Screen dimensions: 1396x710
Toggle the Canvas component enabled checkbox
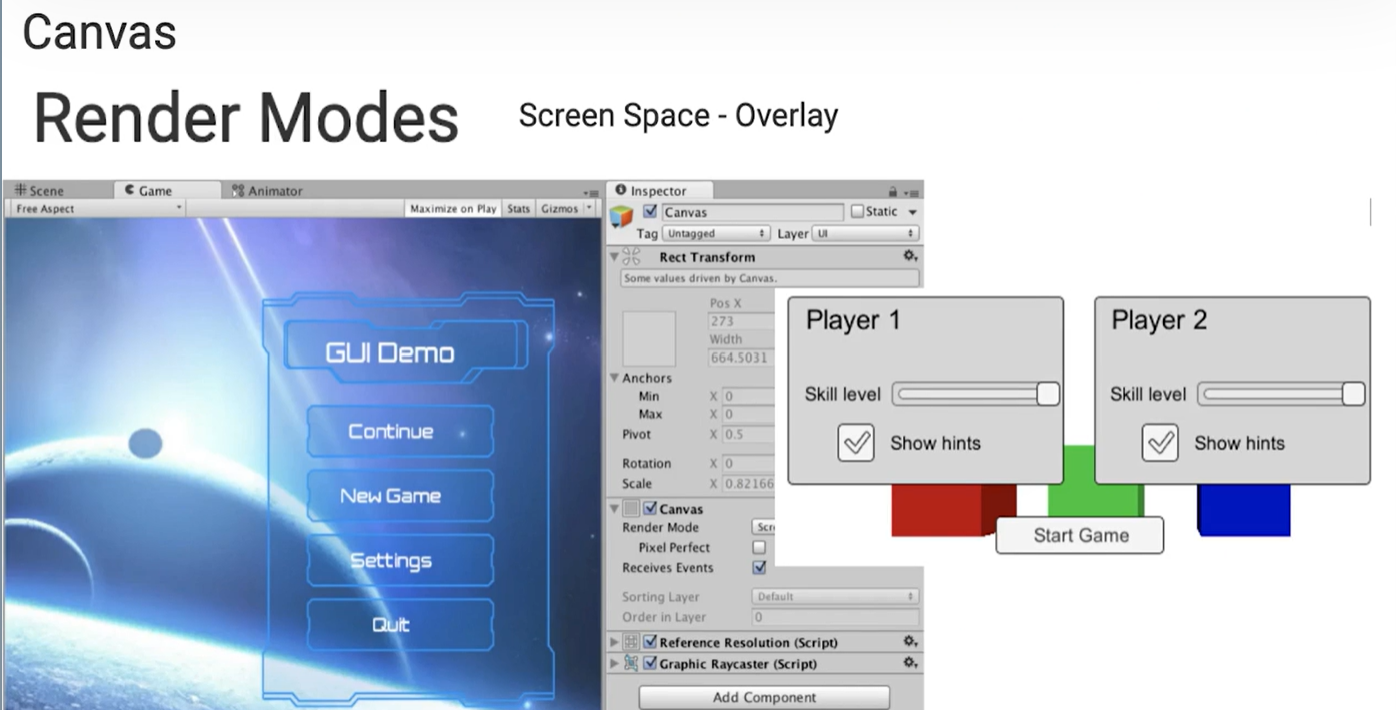click(x=650, y=509)
